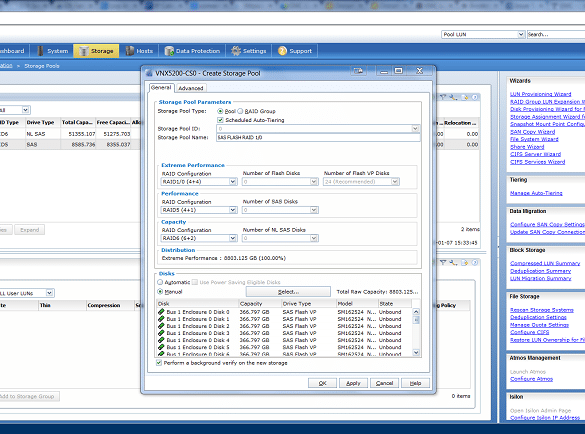Click the disk list scrollbar down arrow

(x=416, y=352)
